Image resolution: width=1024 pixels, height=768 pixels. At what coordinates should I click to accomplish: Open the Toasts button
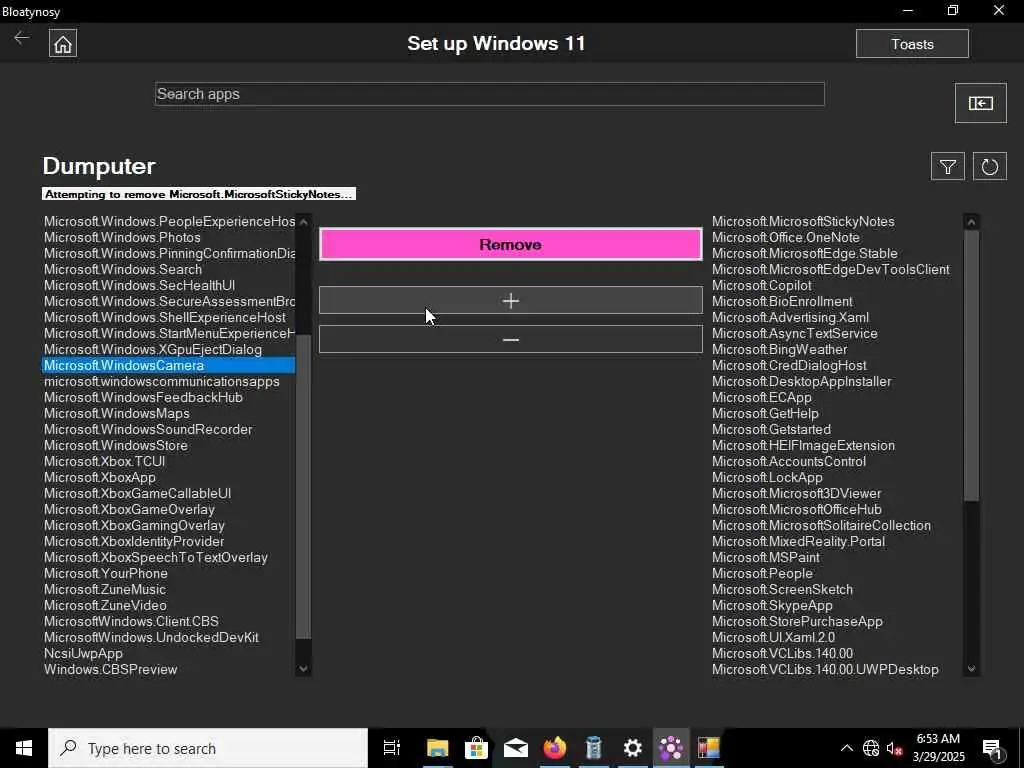pyautogui.click(x=912, y=44)
